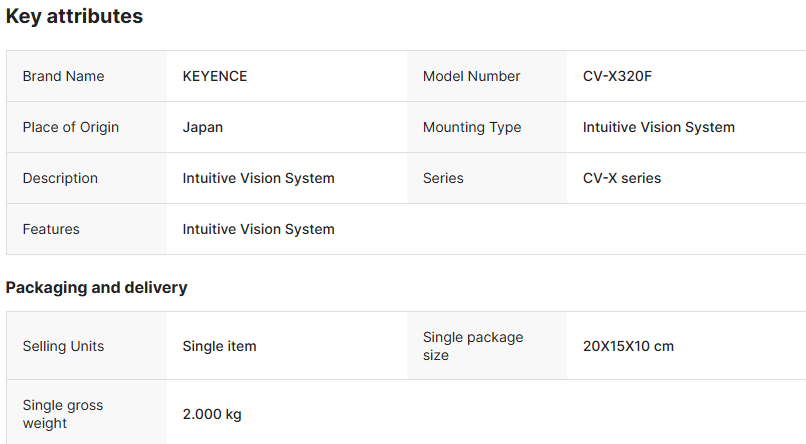Click the Mounting Type label cell
The image size is (806, 444).
(472, 127)
